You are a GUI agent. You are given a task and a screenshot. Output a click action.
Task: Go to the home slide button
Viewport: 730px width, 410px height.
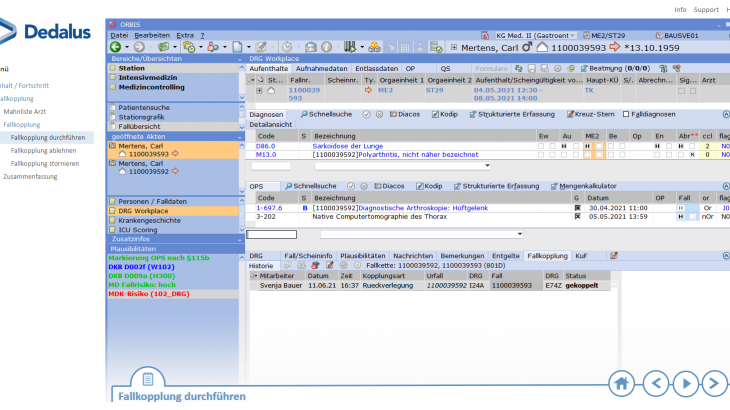pyautogui.click(x=622, y=383)
